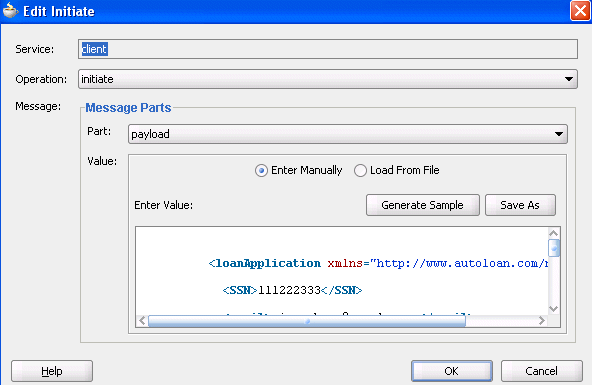Click the horizontal scrollbar left arrow
Screen dimensions: 592x385
tap(142, 321)
